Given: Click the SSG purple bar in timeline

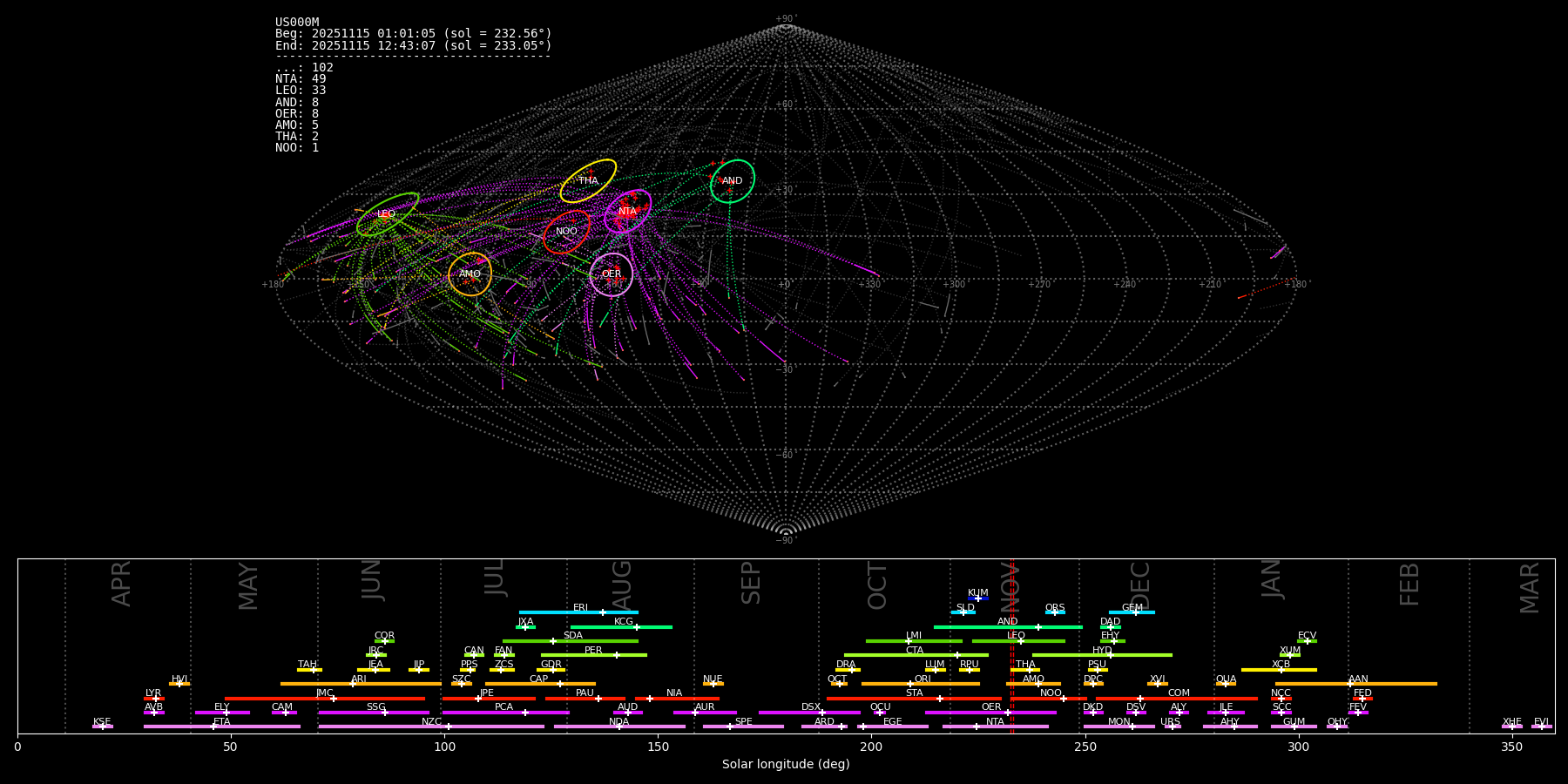Looking at the screenshot, I should point(374,713).
